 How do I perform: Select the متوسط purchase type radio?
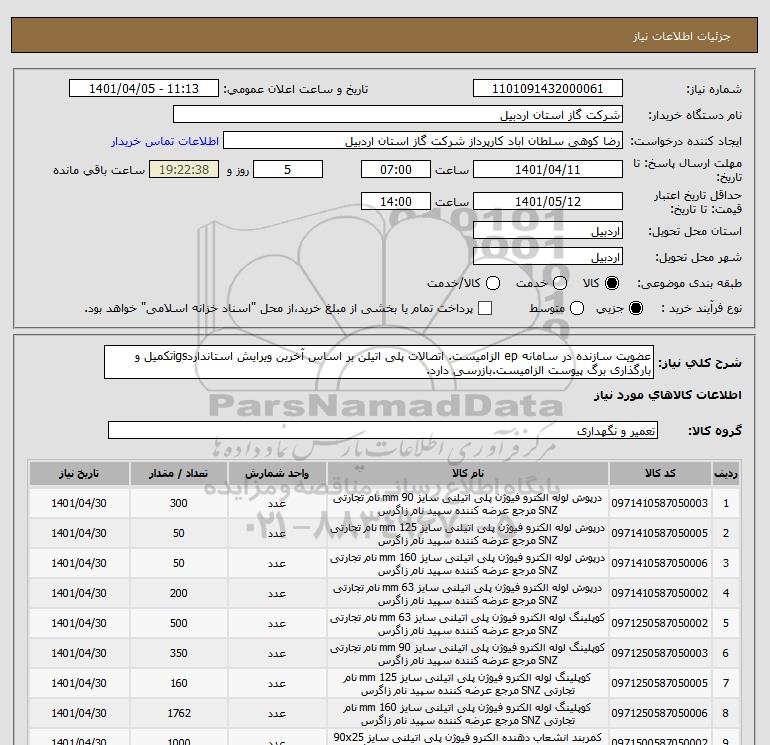(577, 308)
